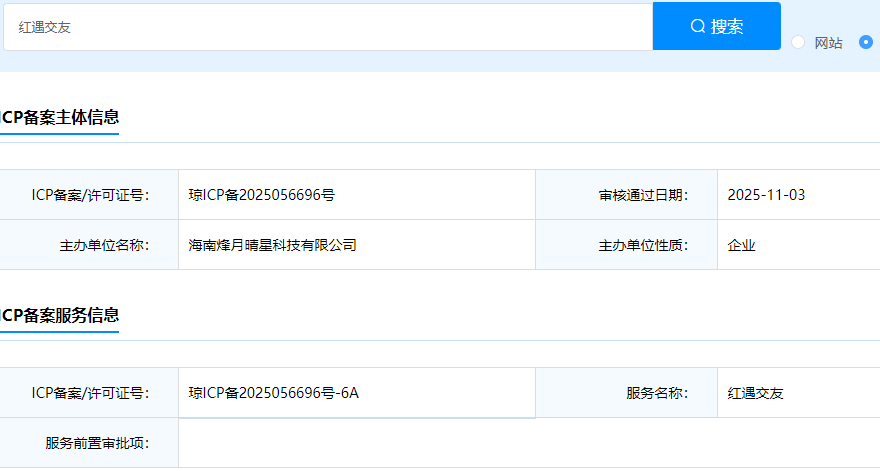This screenshot has height=471, width=880.
Task: Click the 审核通过日期 label
Action: (x=643, y=195)
